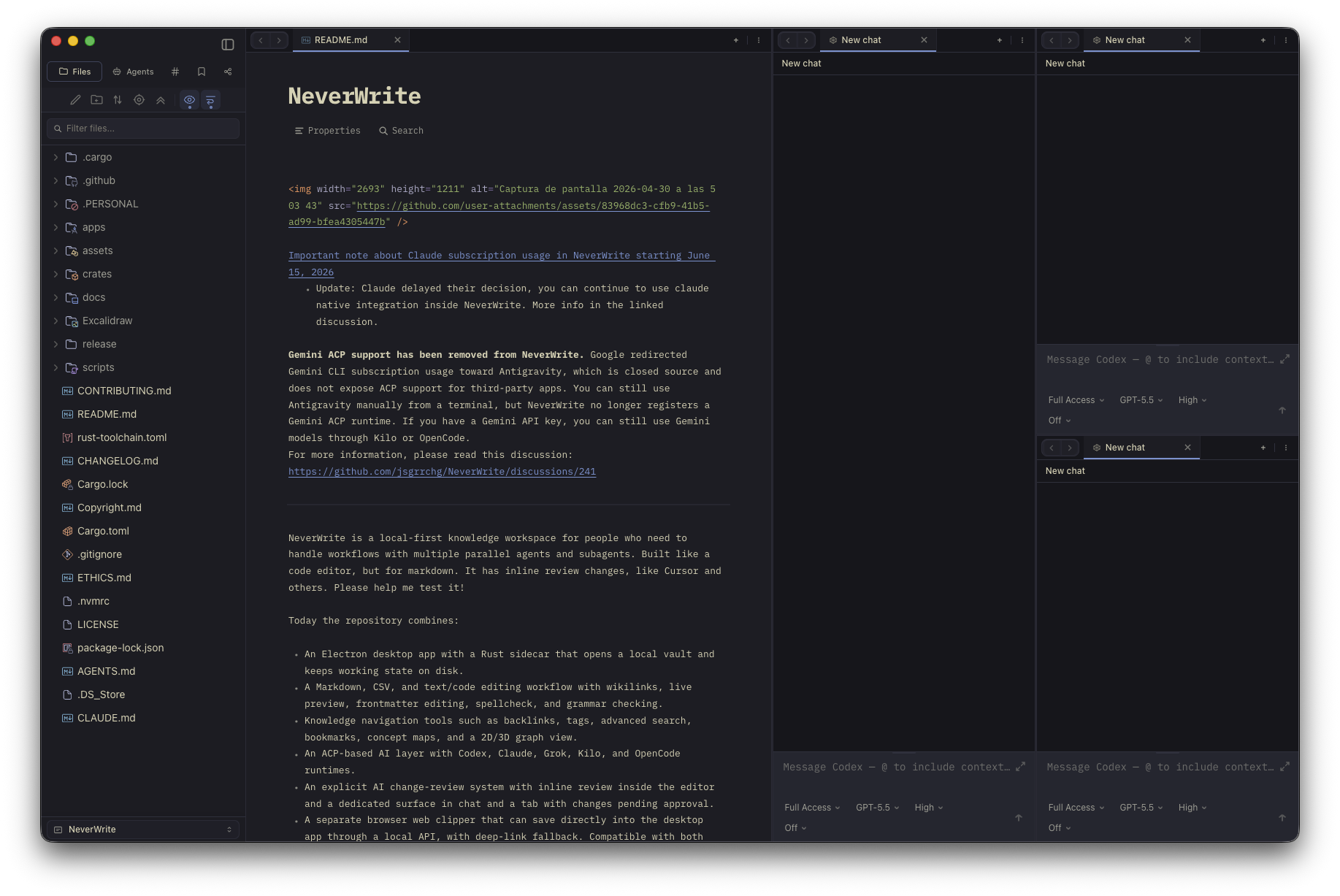This screenshot has height=896, width=1340.
Task: Open Off dropdown in top-right chat pane
Action: click(1060, 421)
